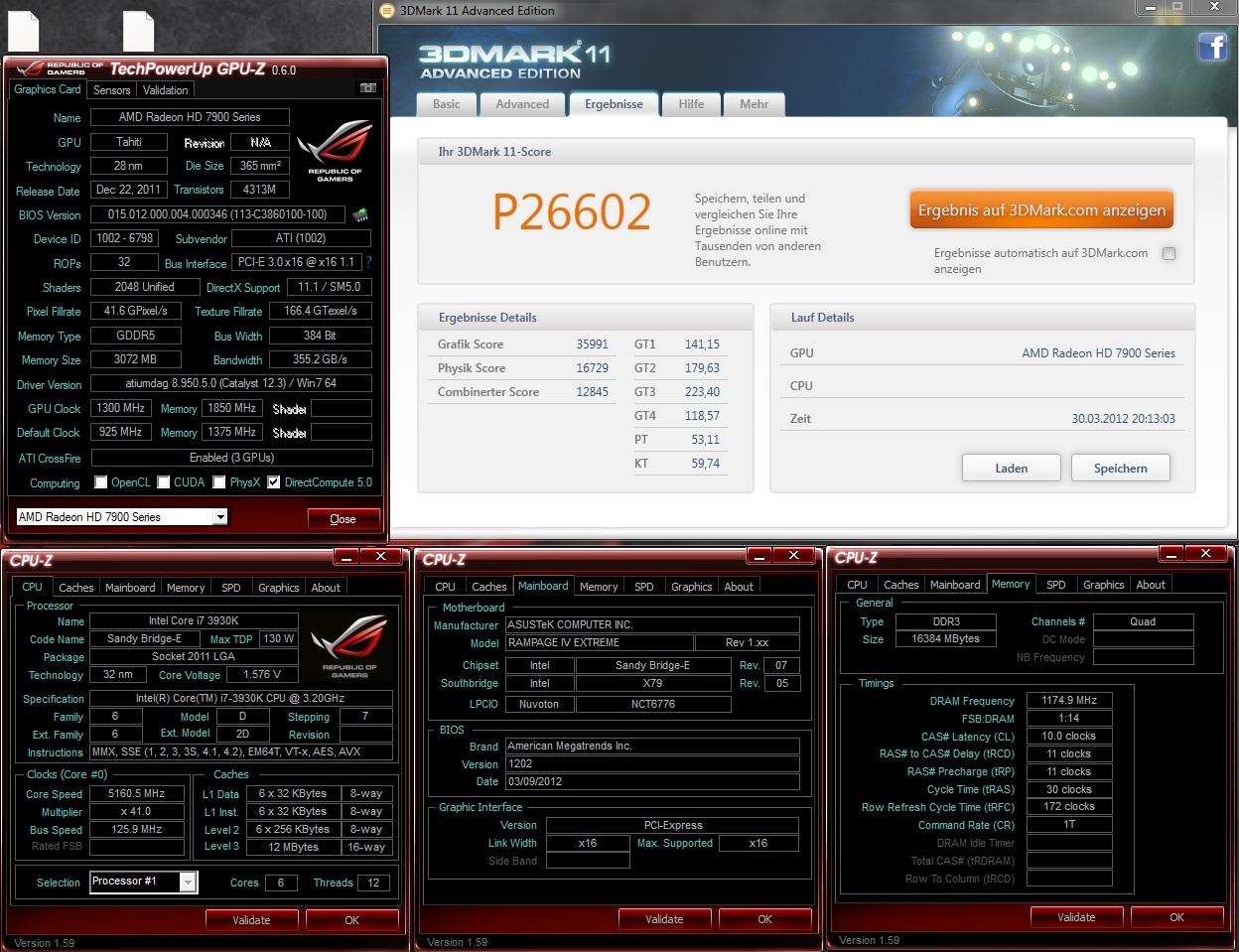Screen dimensions: 1239x952
Task: Open the Advanced tab in 3DMark 11
Action: 522,104
